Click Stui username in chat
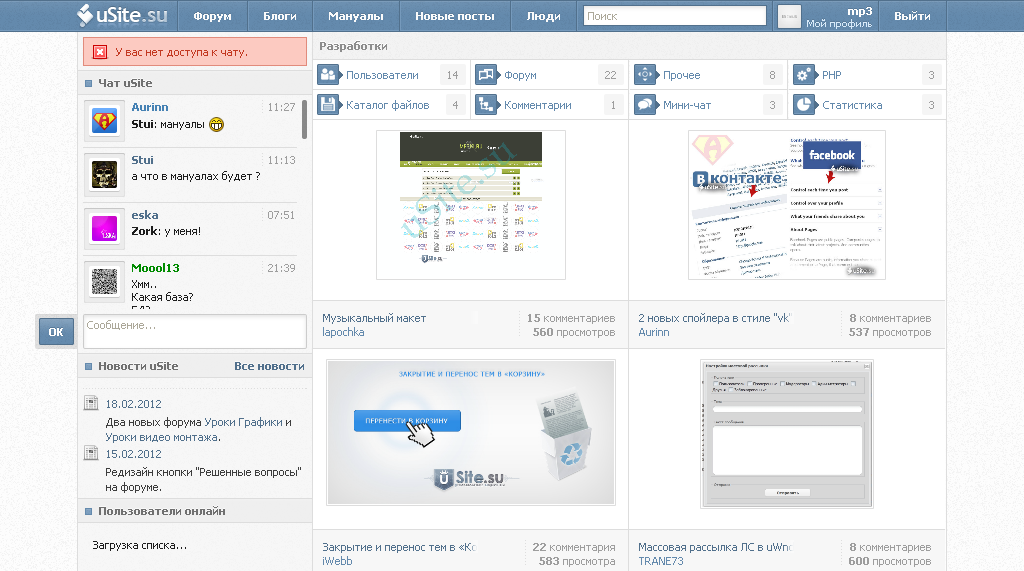Viewport: 1024px width, 571px height. (x=142, y=160)
